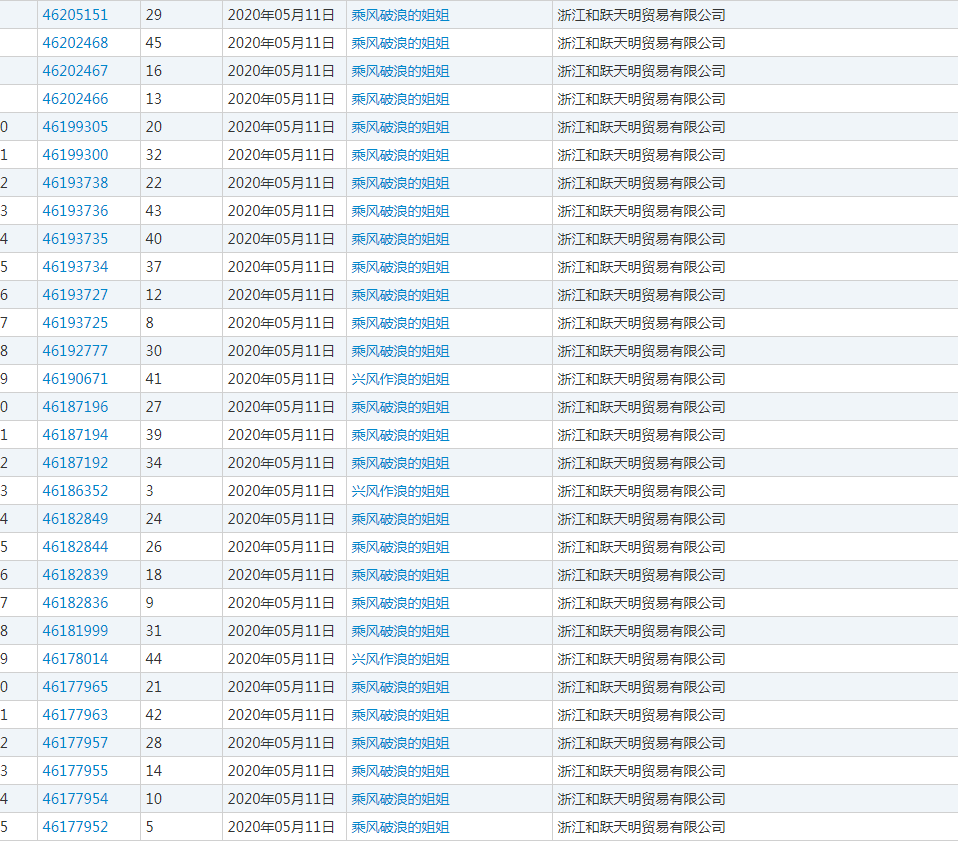Select registration number 46177965 link

[75, 687]
